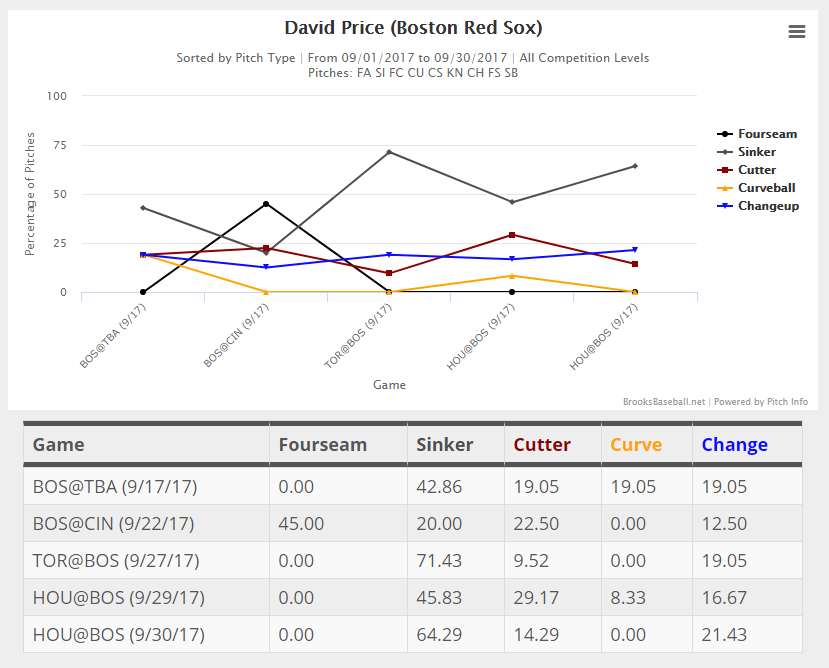This screenshot has width=829, height=668.
Task: Toggle Cutter series legend entry
Action: click(757, 170)
